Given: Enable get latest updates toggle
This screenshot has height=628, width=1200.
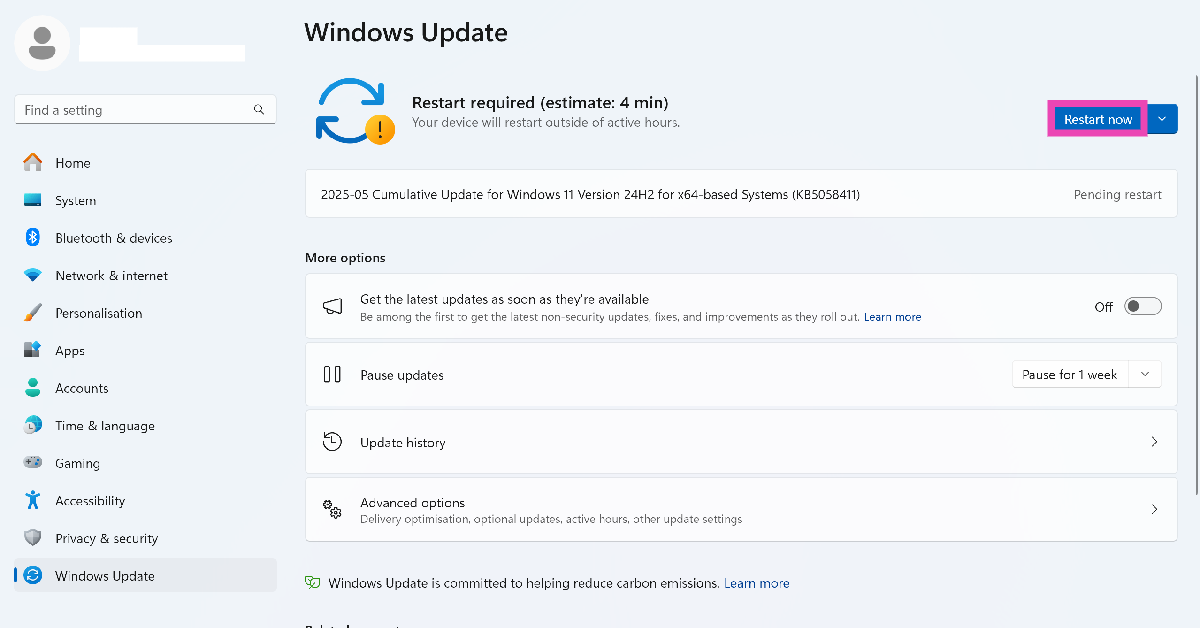Looking at the screenshot, I should pyautogui.click(x=1143, y=306).
